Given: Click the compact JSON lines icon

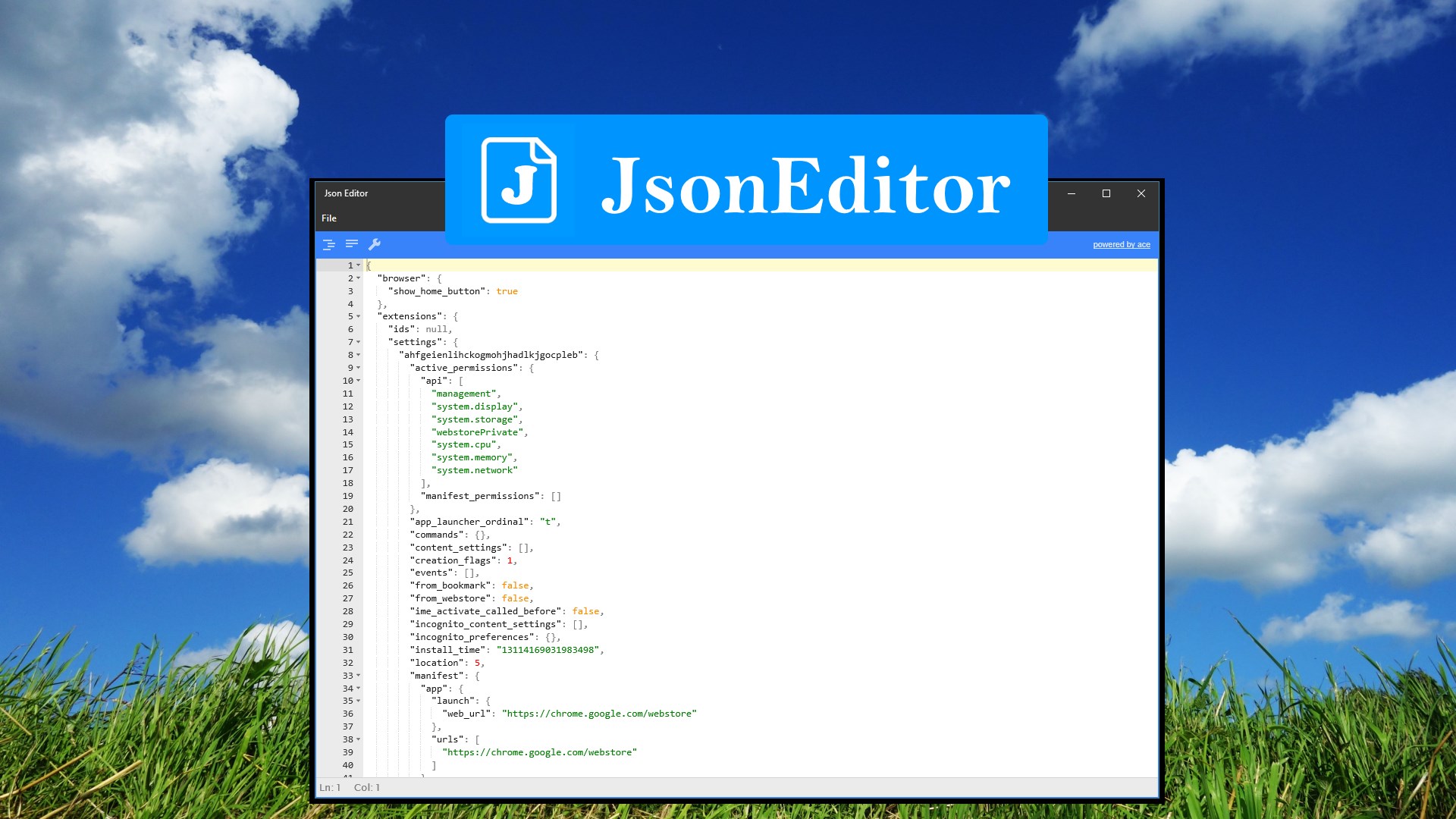Looking at the screenshot, I should (x=352, y=244).
